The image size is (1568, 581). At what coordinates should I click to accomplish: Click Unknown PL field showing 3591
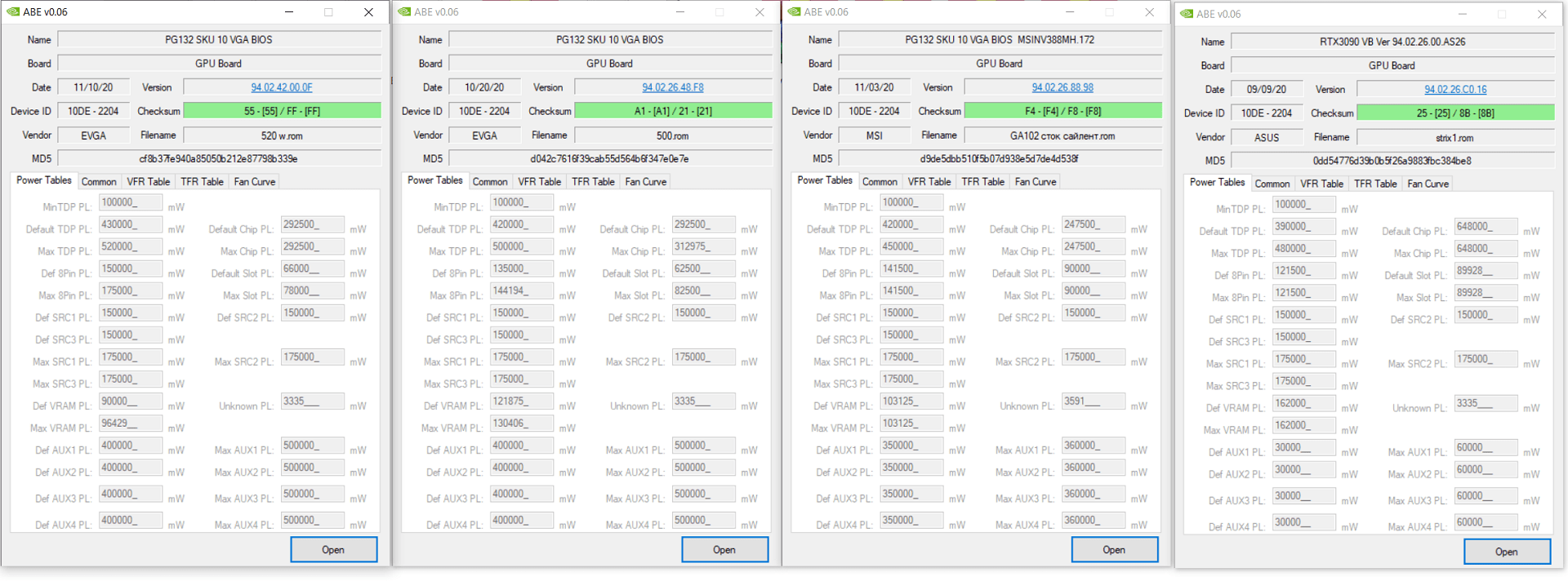[1094, 401]
